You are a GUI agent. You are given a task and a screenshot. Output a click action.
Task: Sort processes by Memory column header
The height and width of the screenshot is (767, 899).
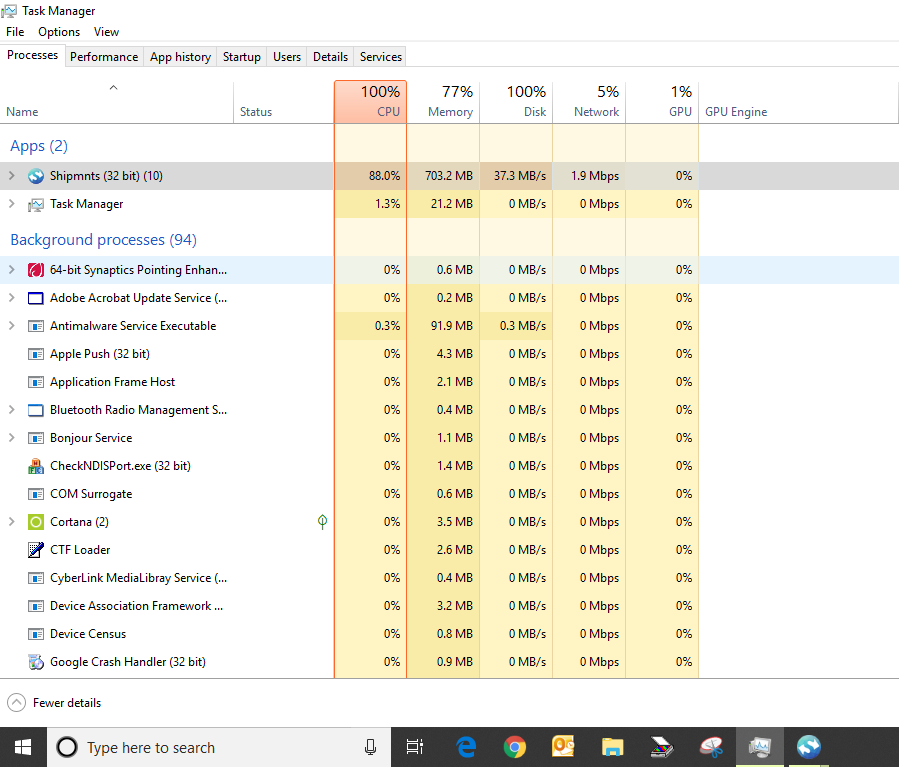click(x=443, y=101)
